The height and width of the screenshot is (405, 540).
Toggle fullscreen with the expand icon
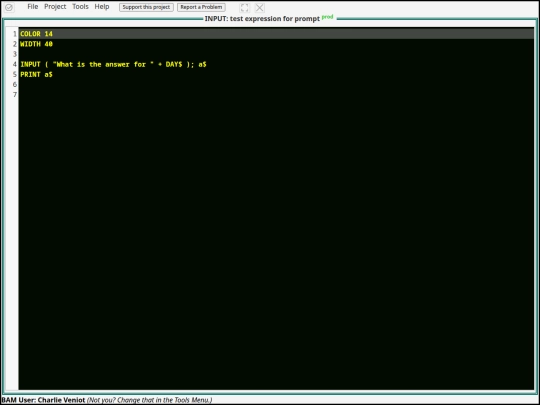tap(245, 8)
